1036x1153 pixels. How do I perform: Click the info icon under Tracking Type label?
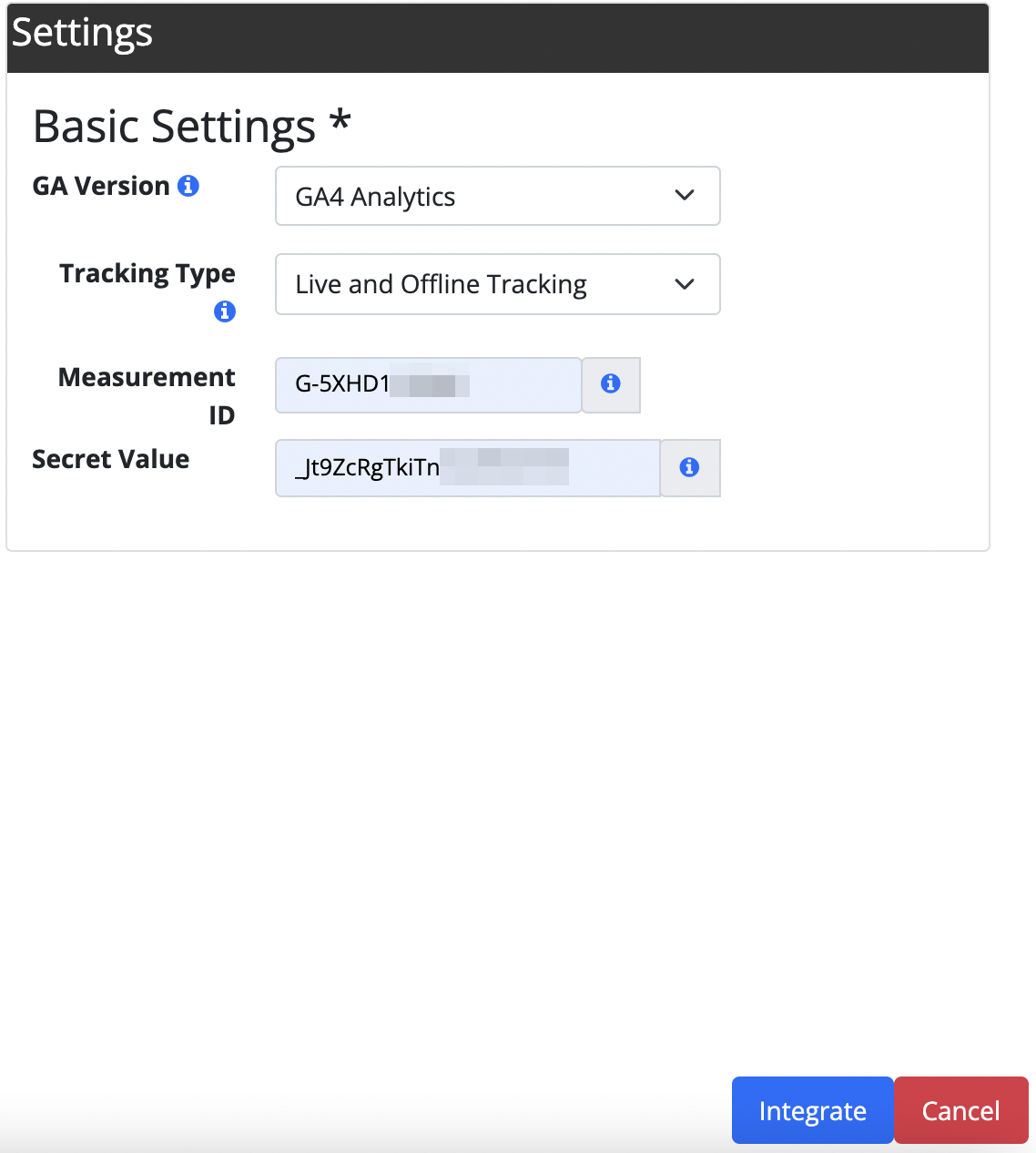tap(225, 311)
